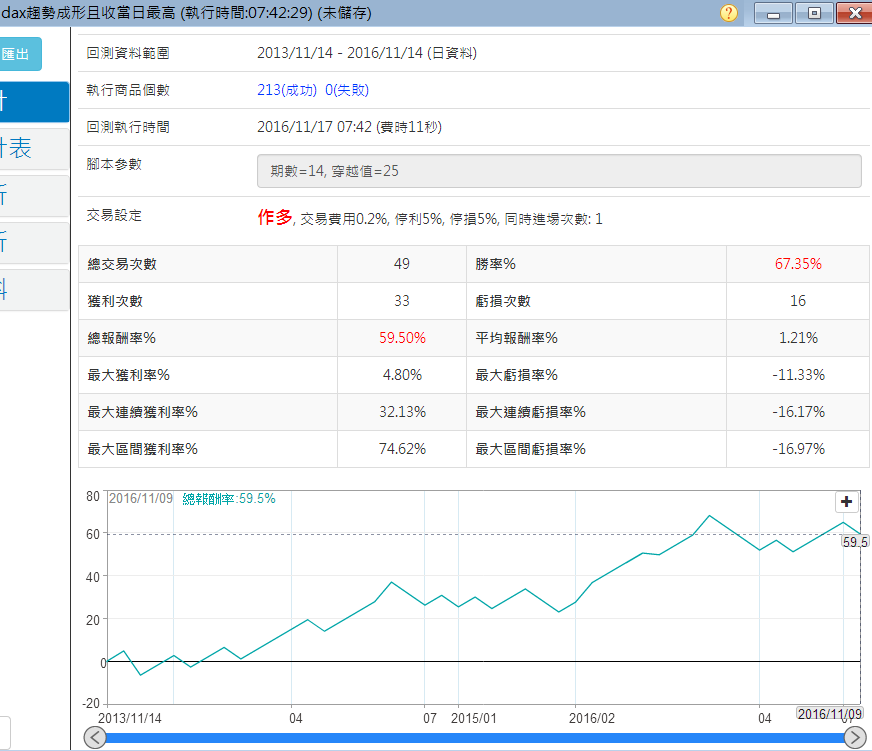872x751 pixels.
Task: Maximize the backtest report window
Action: (x=814, y=13)
